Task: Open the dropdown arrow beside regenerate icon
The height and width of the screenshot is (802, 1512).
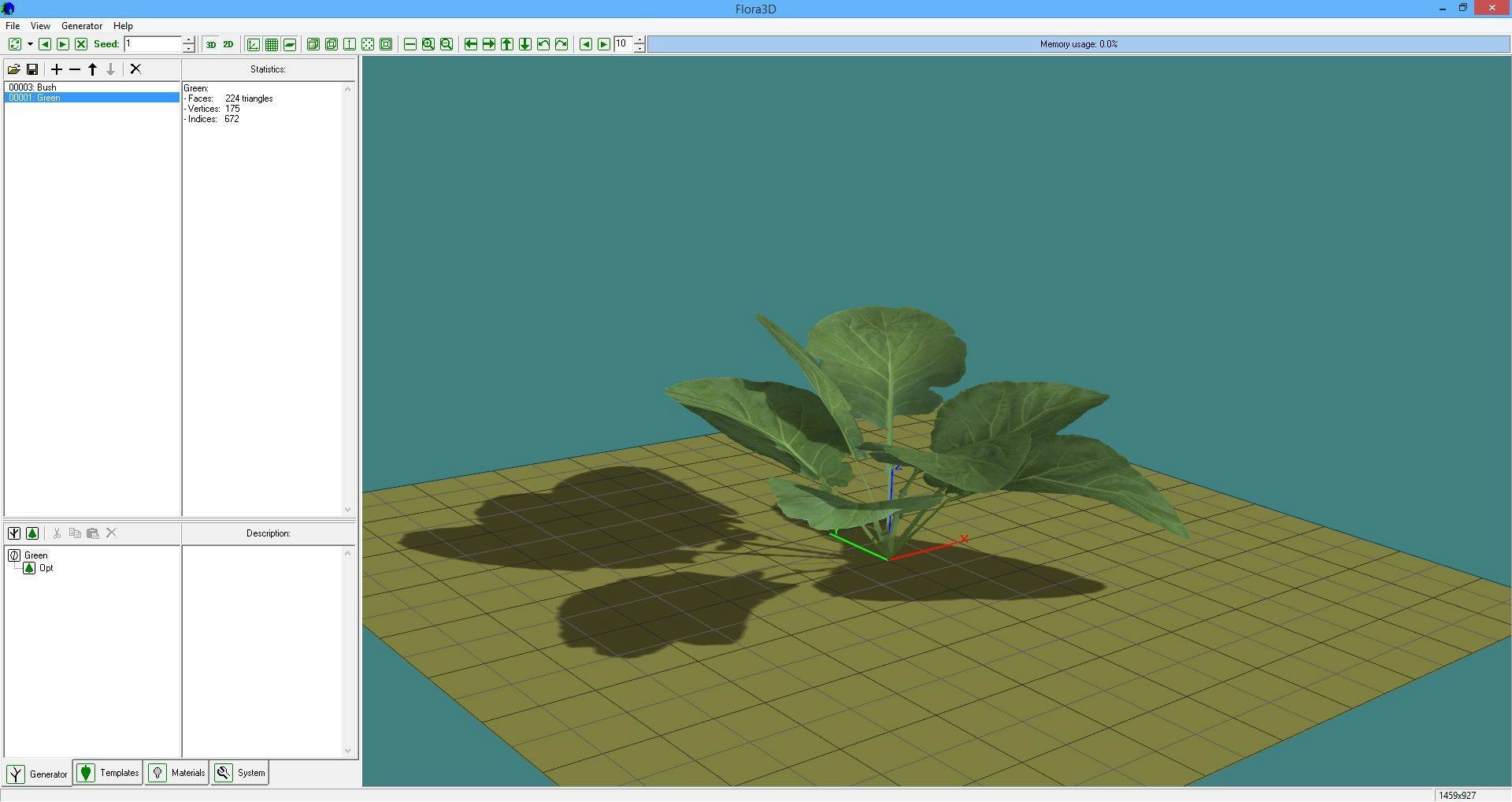Action: tap(30, 44)
